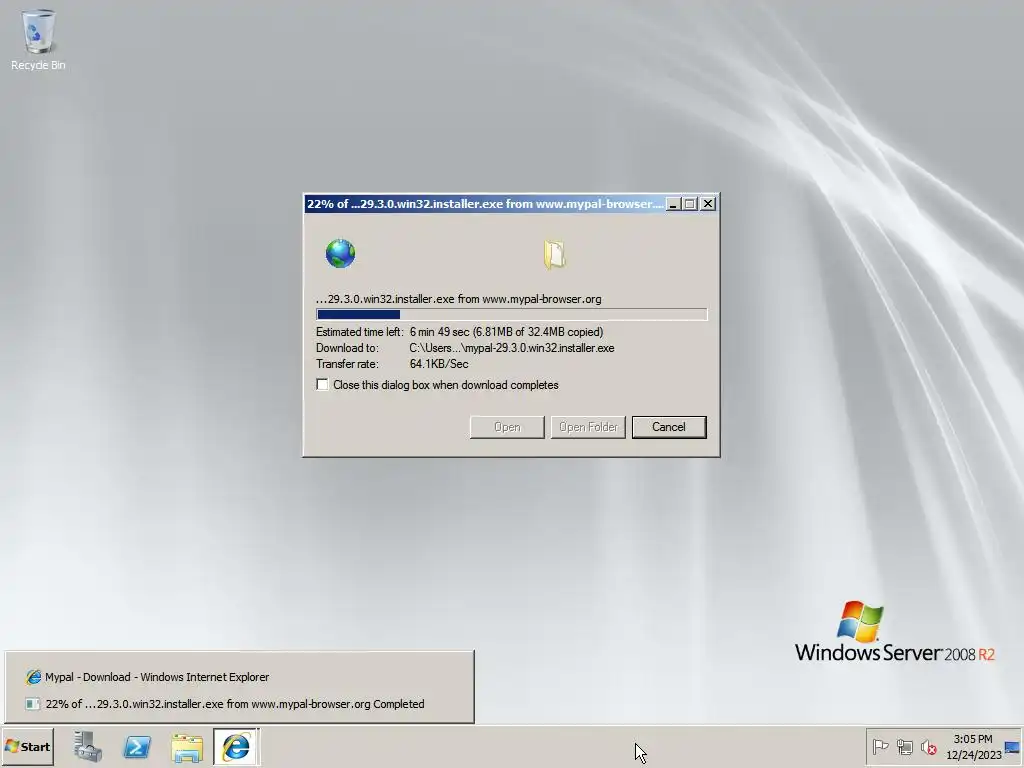Click the 3:05 PM clock in the tray
The height and width of the screenshot is (768, 1024).
(x=972, y=739)
